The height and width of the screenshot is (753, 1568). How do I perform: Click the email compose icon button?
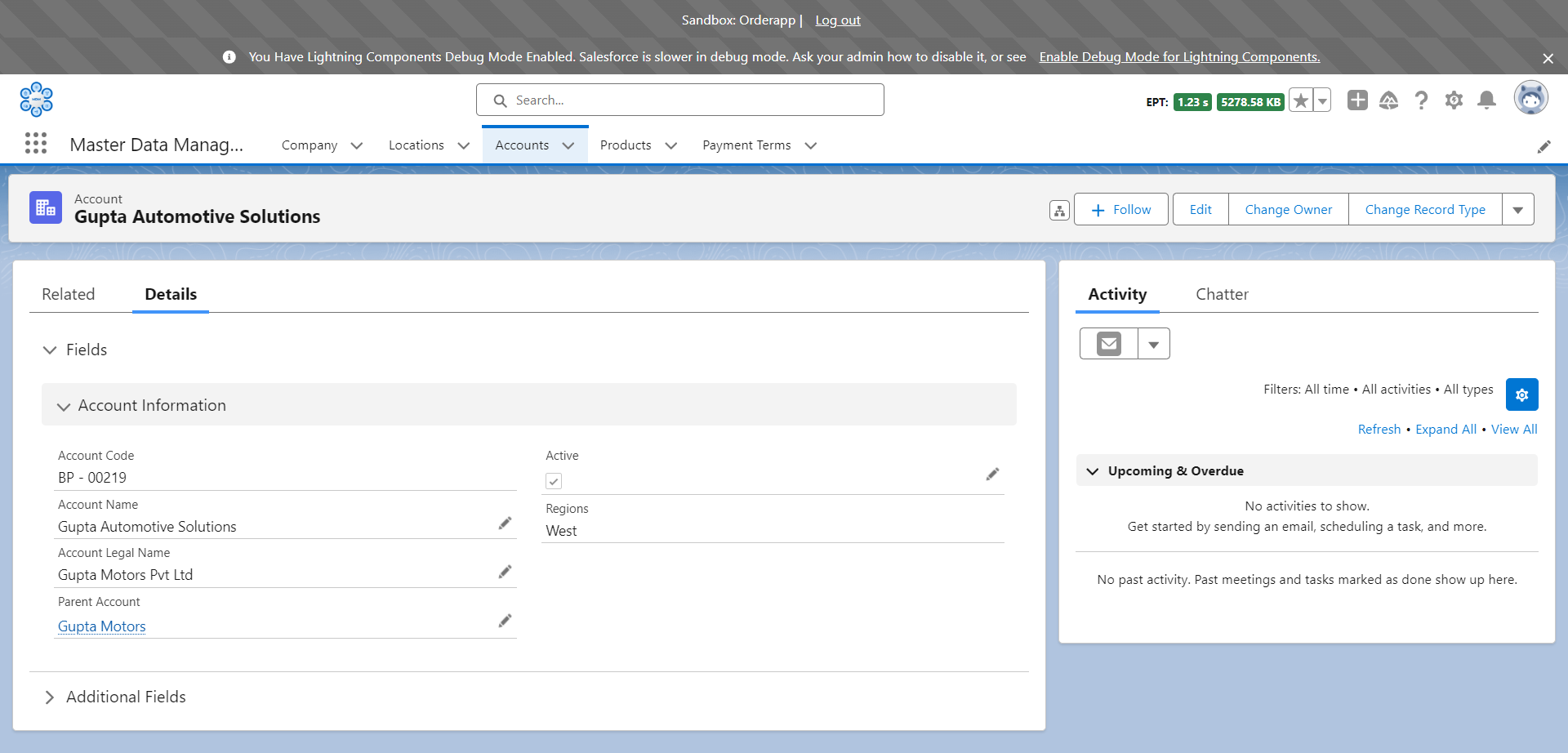pos(1109,344)
